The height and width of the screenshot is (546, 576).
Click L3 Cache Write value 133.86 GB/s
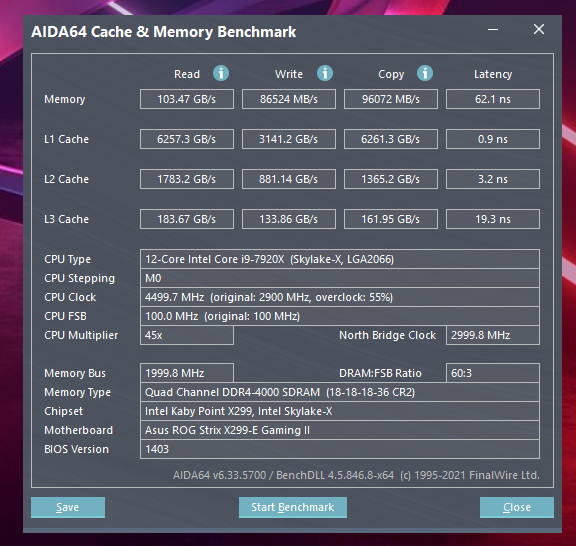(289, 219)
